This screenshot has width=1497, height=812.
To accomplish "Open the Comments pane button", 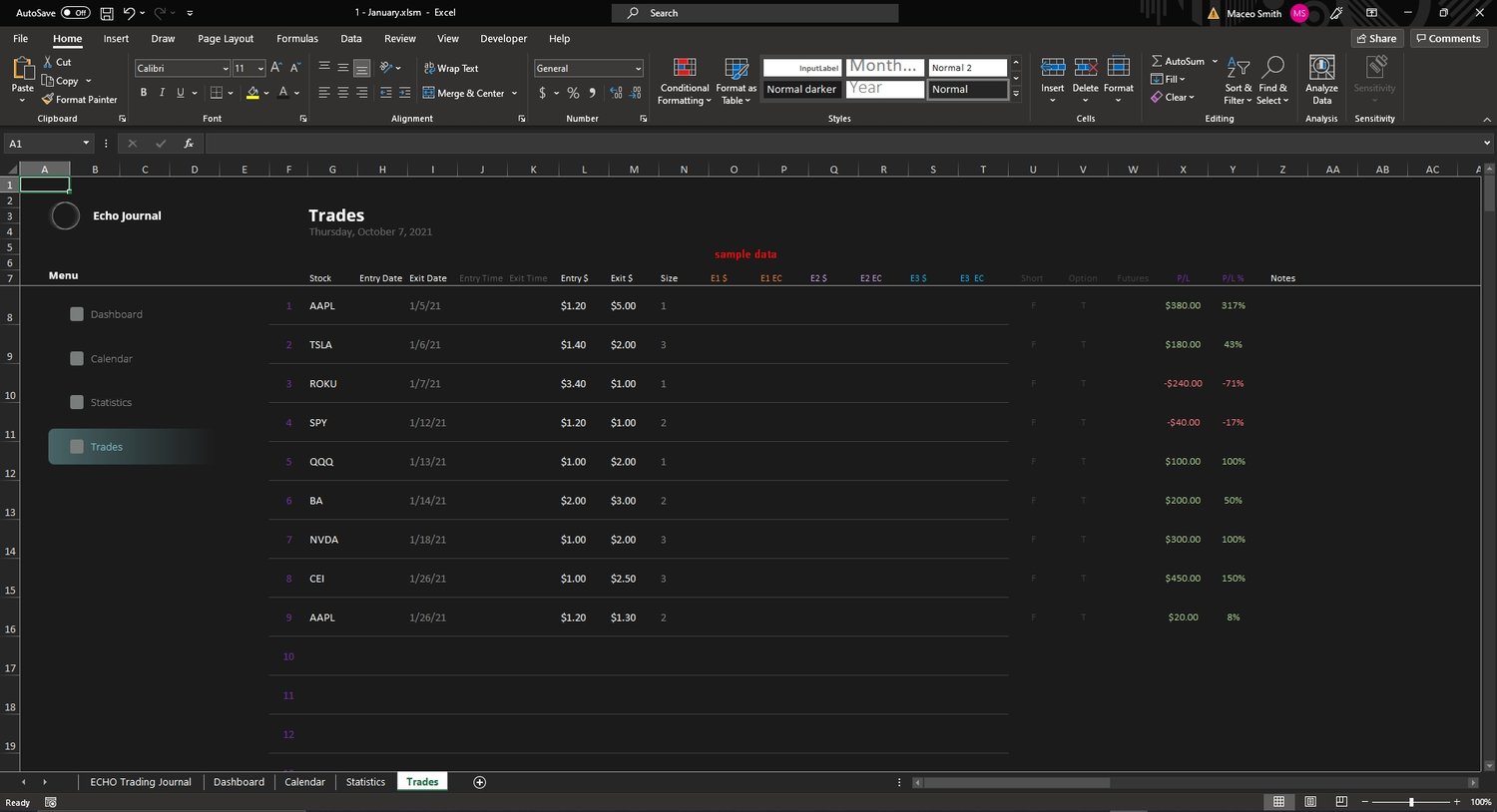I will [1448, 38].
